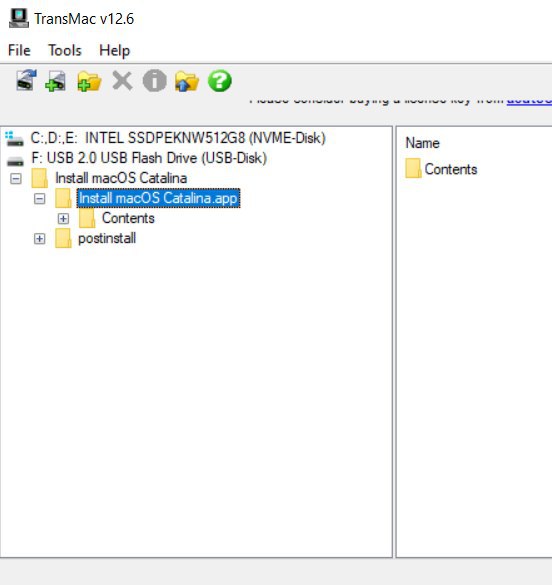Screen dimensions: 552x585
Task: Select F: USB 2.0 USB Flash Drive
Action: 149,158
